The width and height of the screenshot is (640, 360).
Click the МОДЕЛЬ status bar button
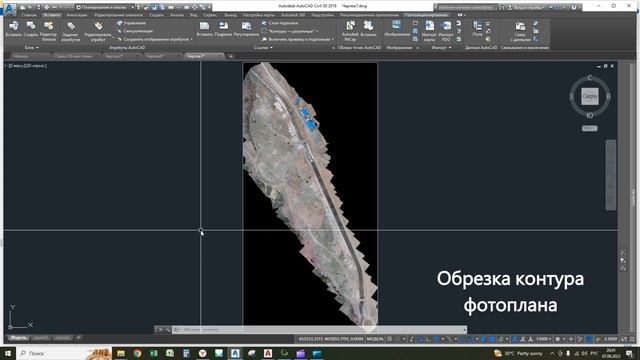(375, 339)
